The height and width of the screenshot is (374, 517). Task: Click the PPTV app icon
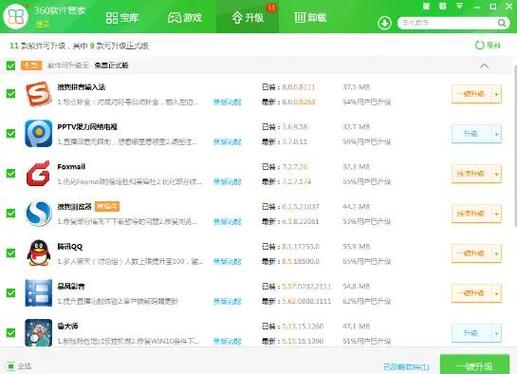(x=39, y=134)
